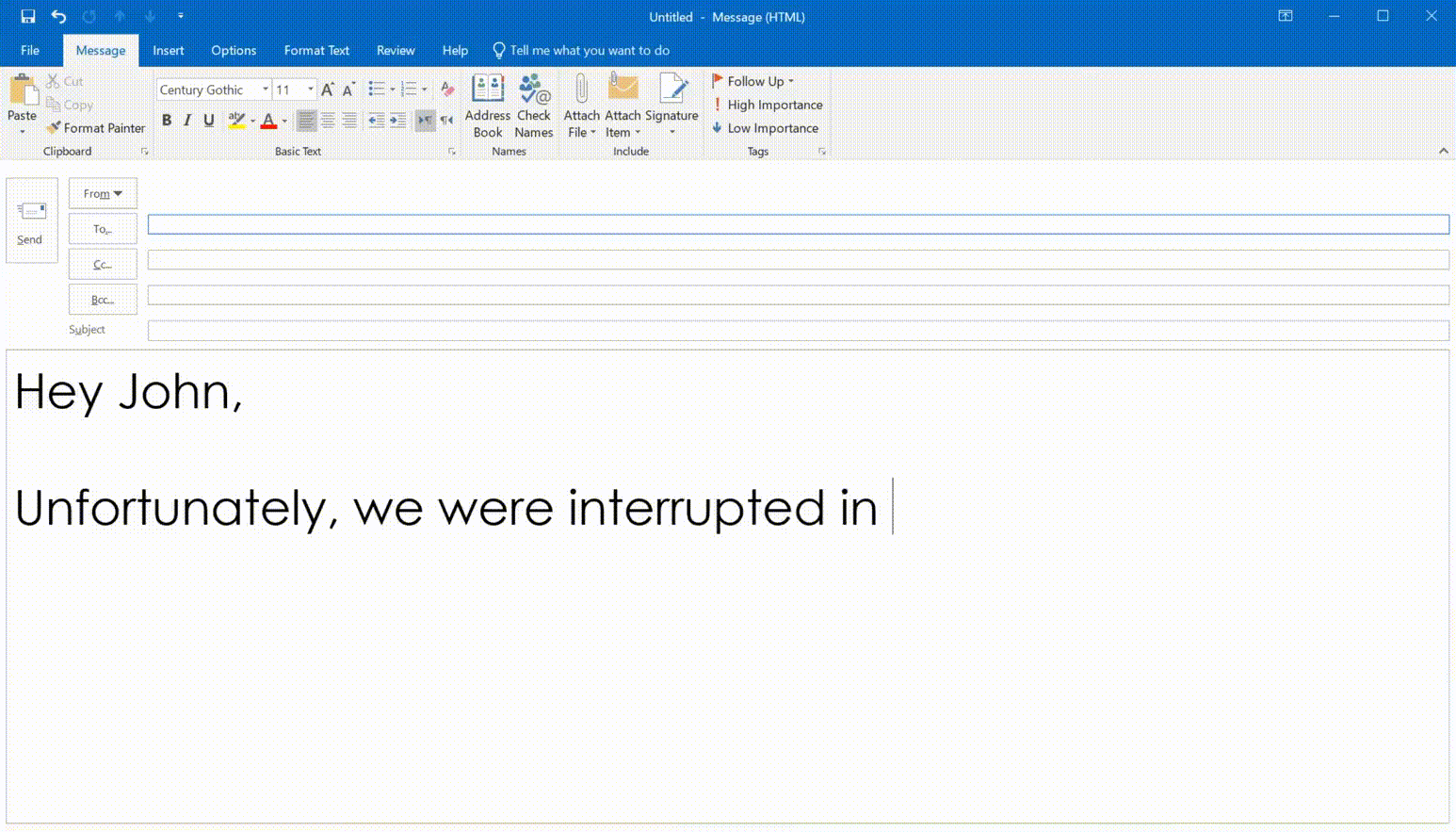This screenshot has width=1456, height=832.
Task: Click into the To address field
Action: (798, 224)
